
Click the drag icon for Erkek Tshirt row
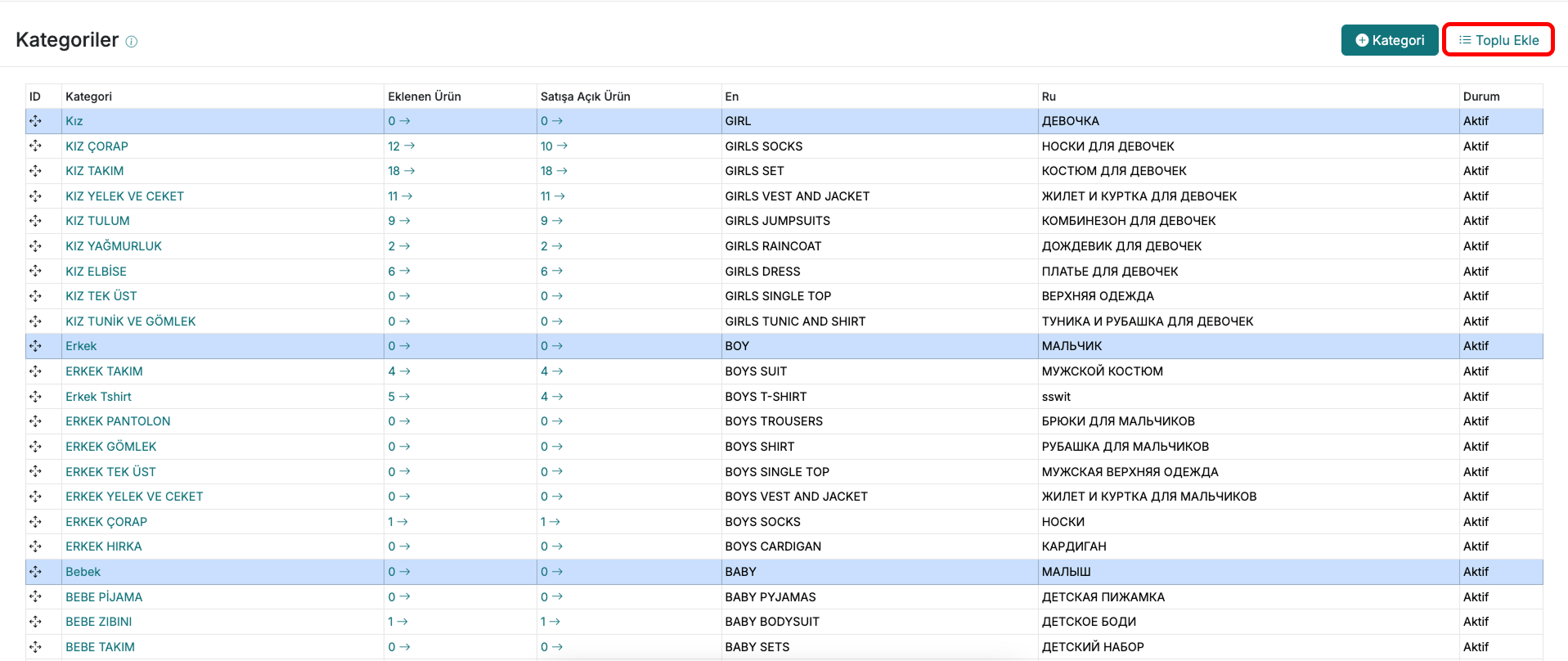pos(35,397)
